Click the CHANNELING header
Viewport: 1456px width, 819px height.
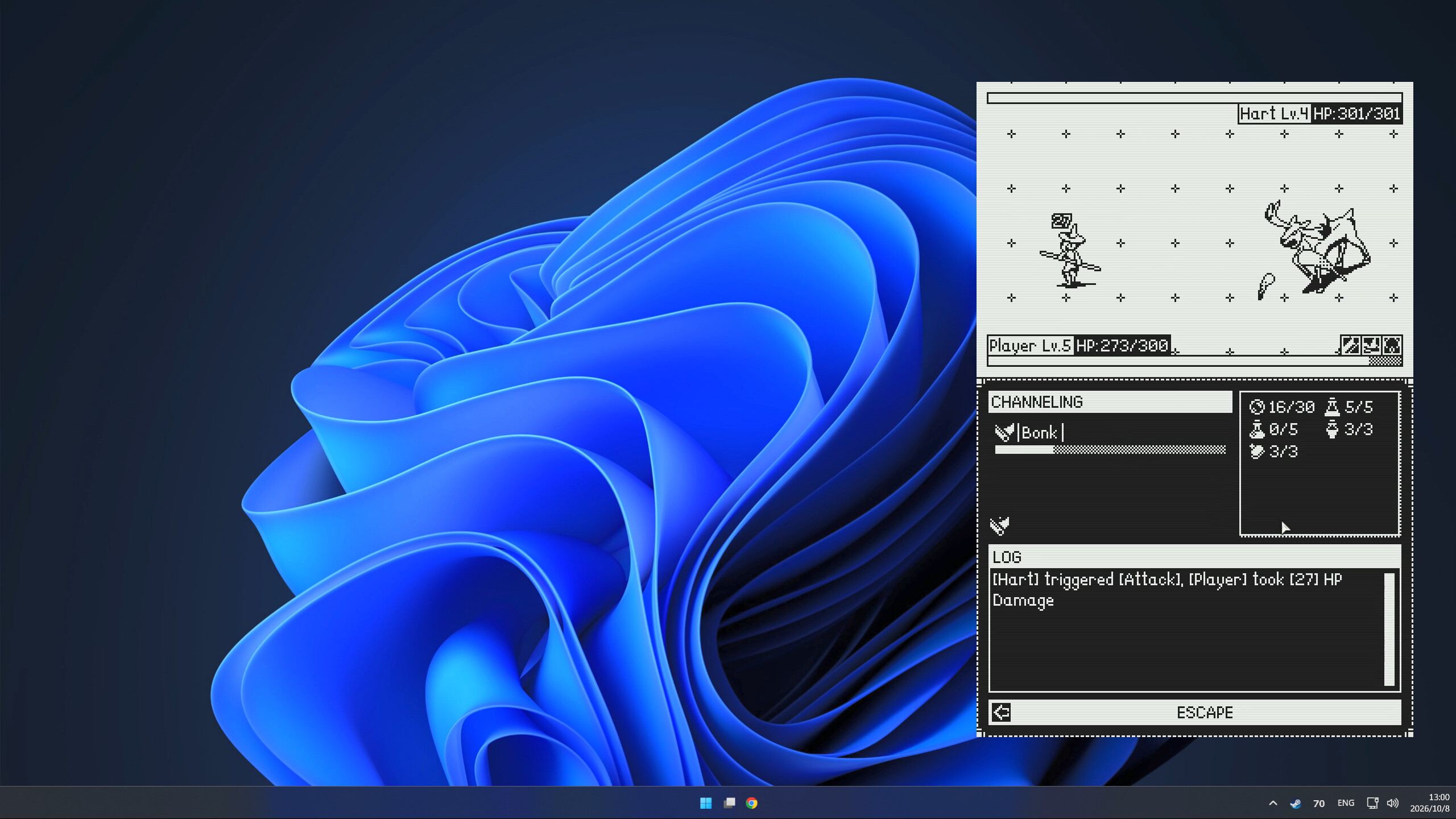[1110, 402]
